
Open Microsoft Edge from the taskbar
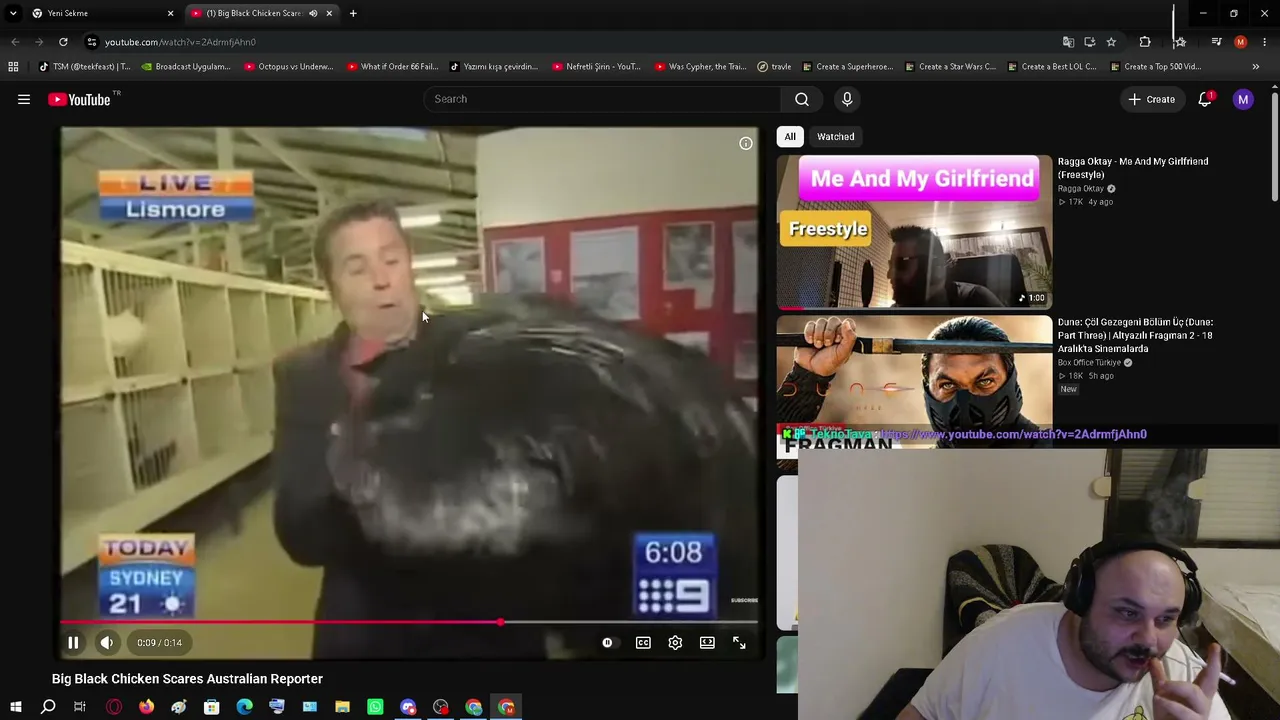coord(244,707)
